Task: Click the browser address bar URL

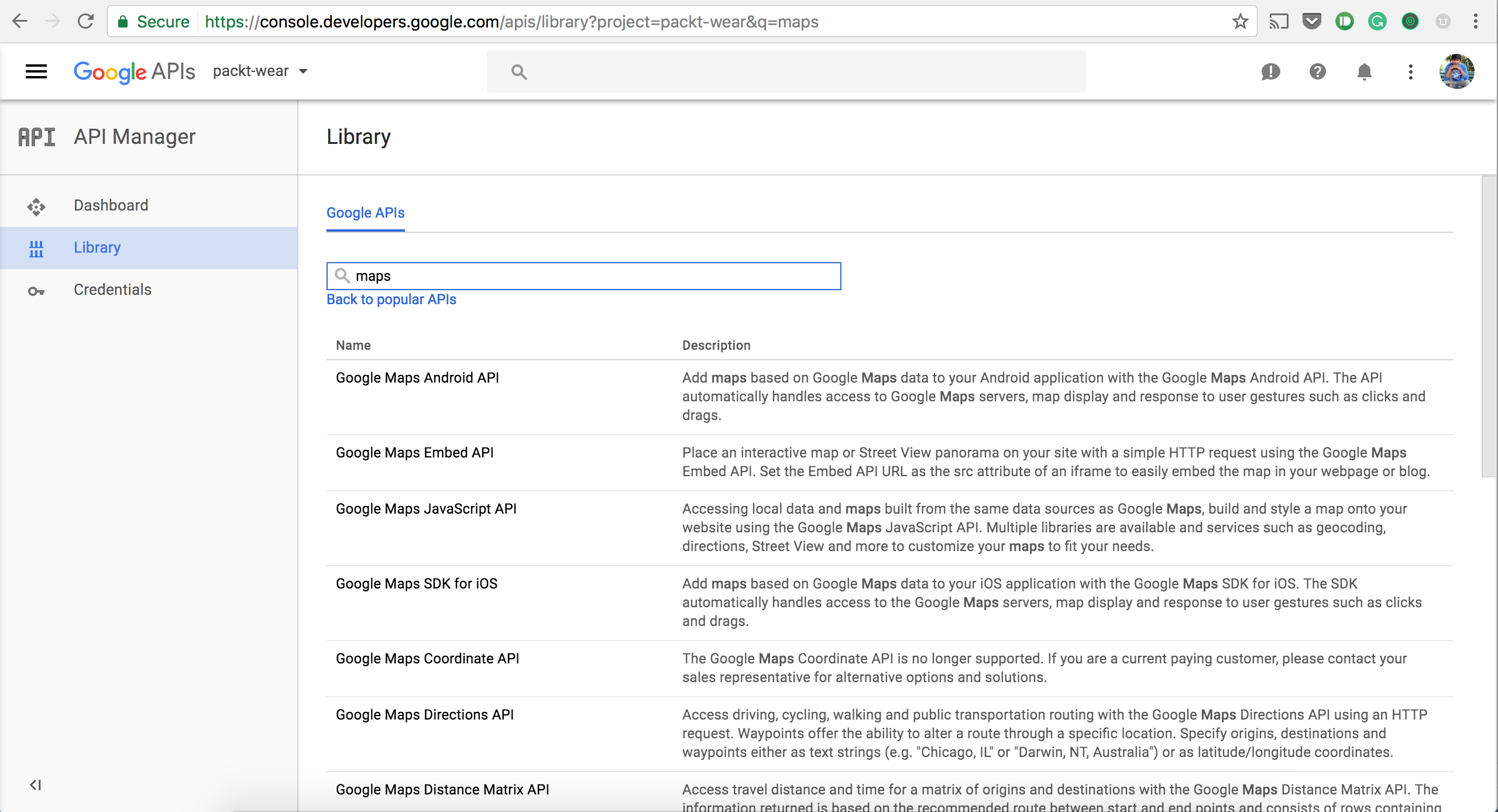Action: click(511, 22)
